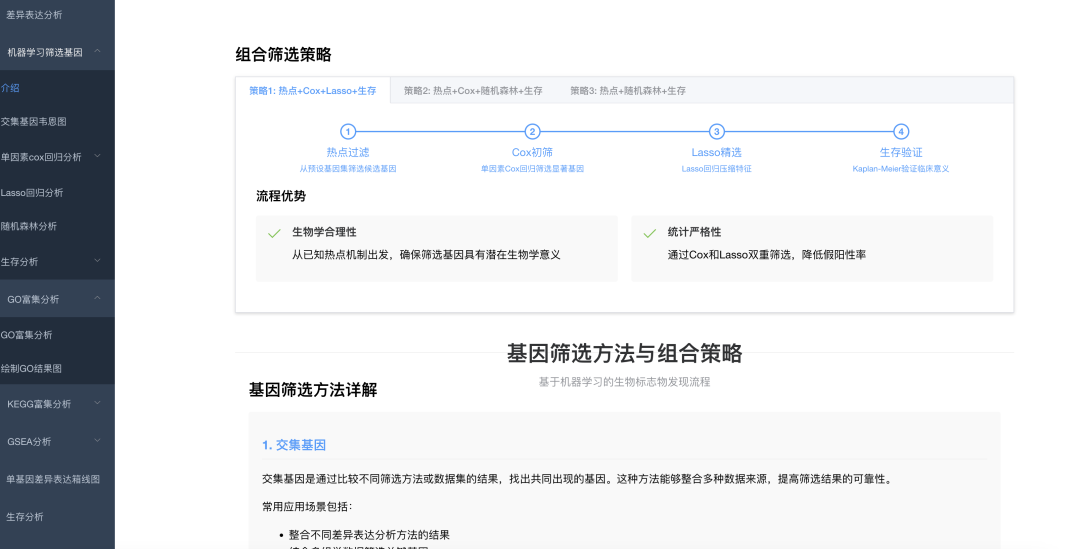Expand 生存分析 submenu under machine learning
Screen dimensions: 1080x549
(x=97, y=261)
